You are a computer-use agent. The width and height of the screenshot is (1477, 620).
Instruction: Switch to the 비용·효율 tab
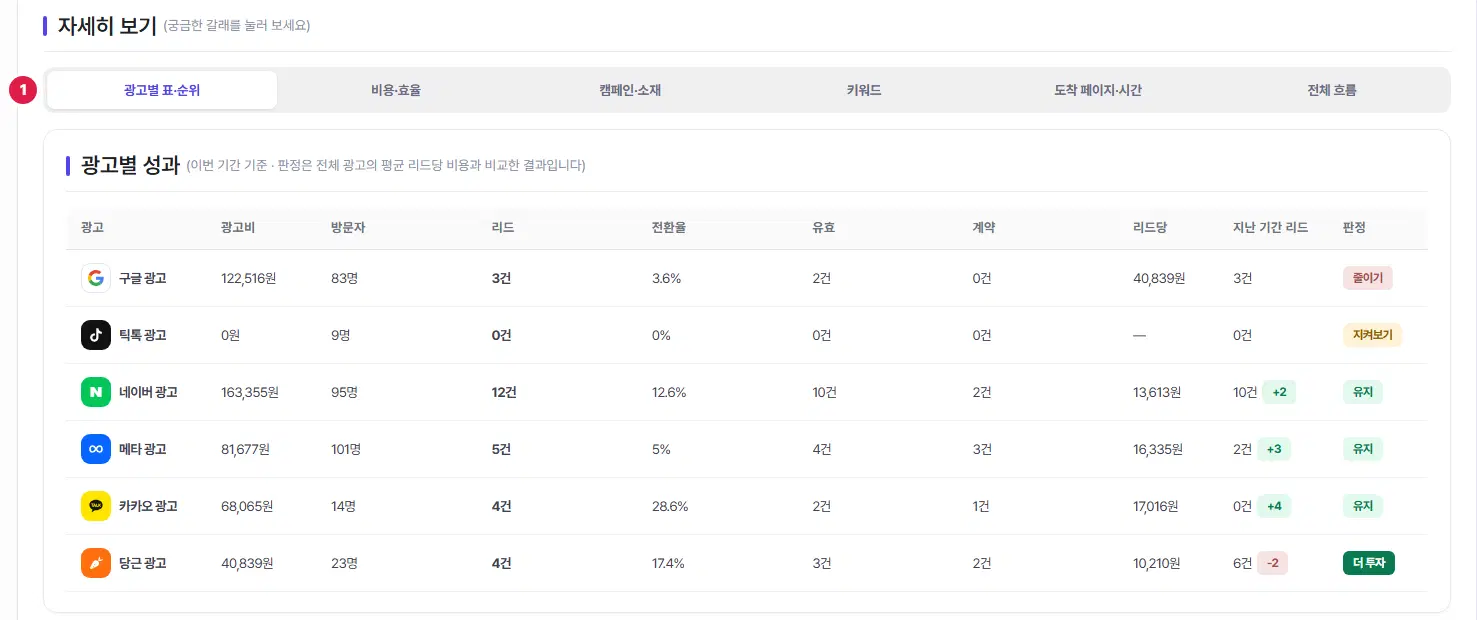point(396,90)
